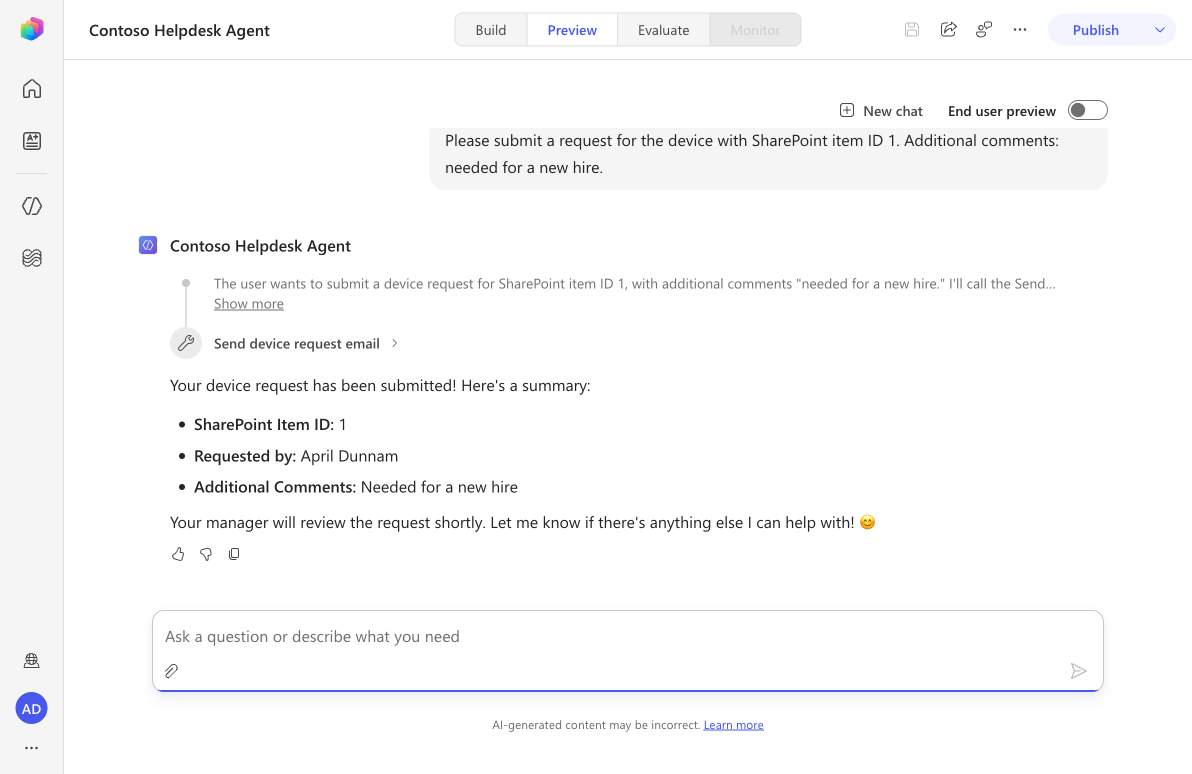Viewport: 1192px width, 774px height.
Task: Click 'Requested by: April Dunnam' line
Action: coord(296,455)
